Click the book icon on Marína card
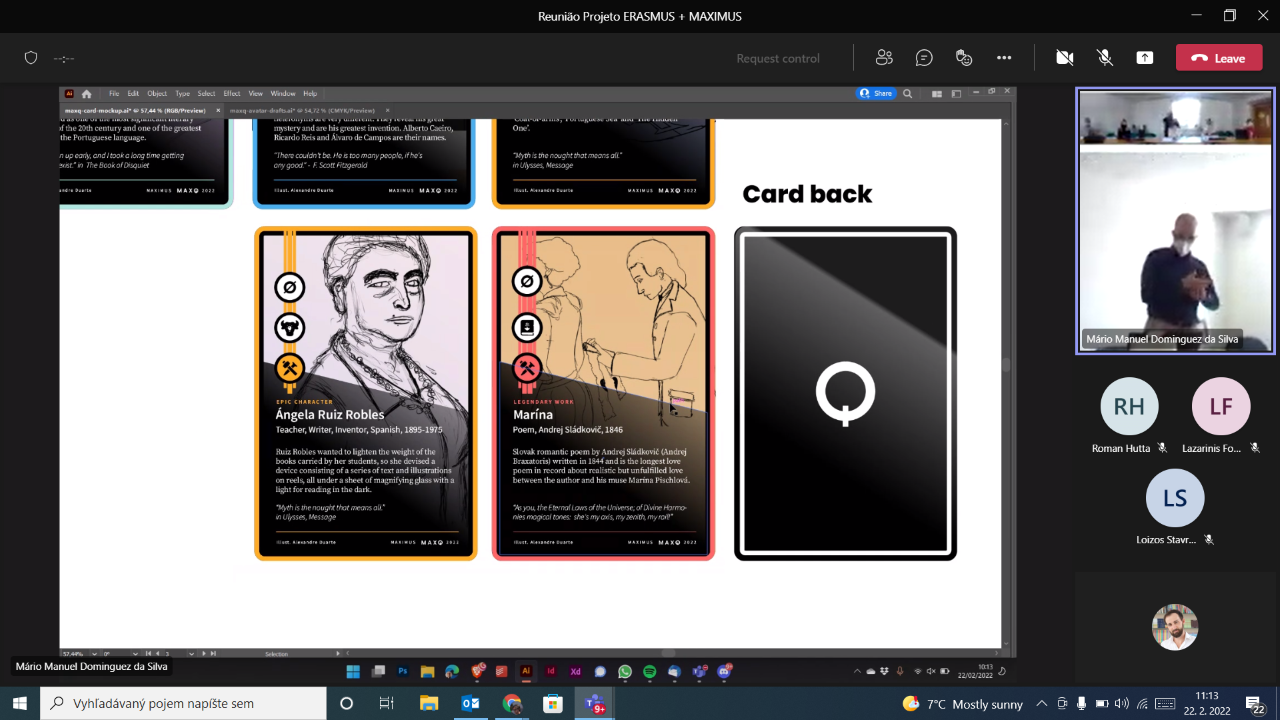1280x720 pixels. [527, 327]
